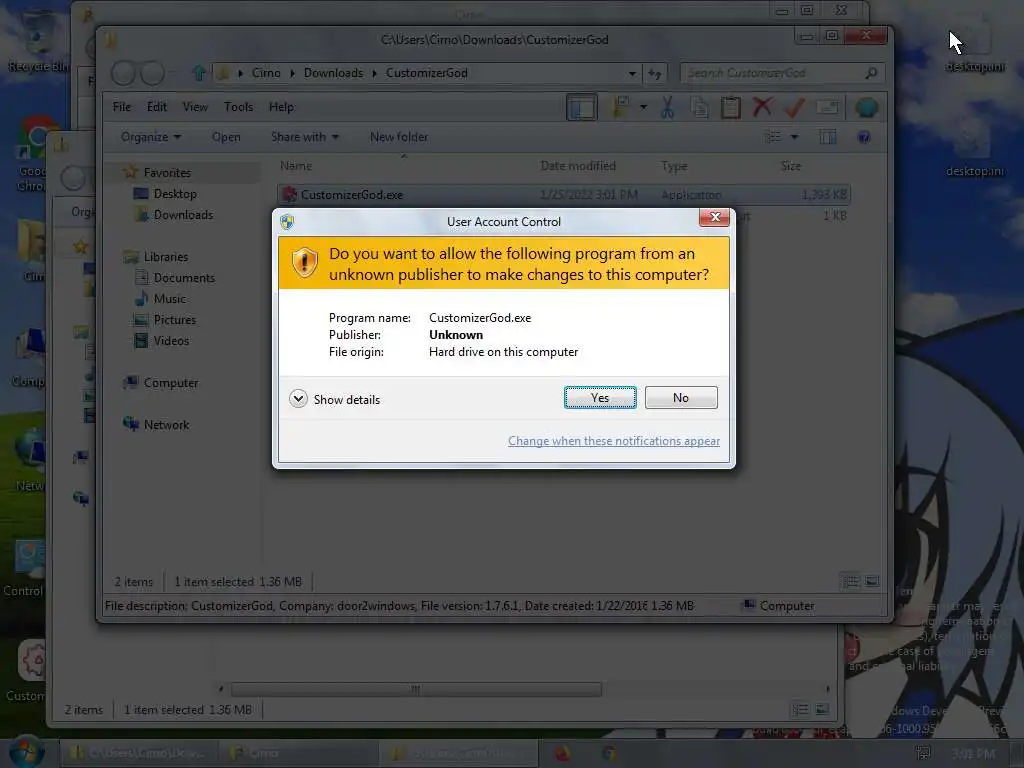Open the Organize dropdown

(151, 136)
